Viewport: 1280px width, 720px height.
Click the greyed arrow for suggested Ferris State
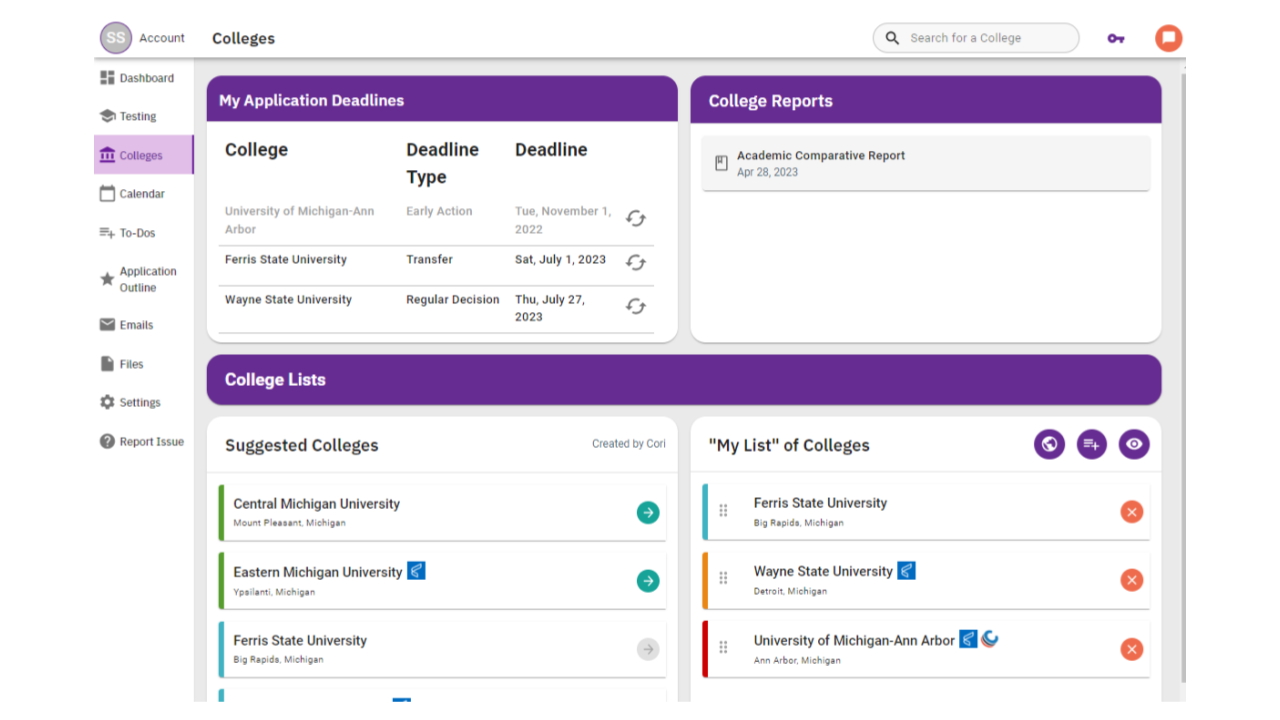(x=648, y=649)
